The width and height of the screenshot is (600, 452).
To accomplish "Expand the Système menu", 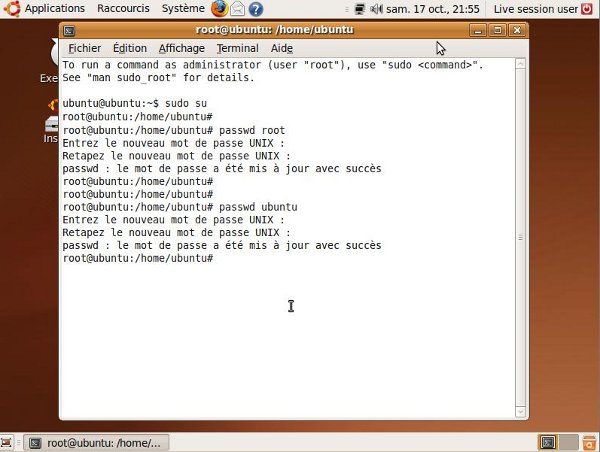I will (183, 9).
